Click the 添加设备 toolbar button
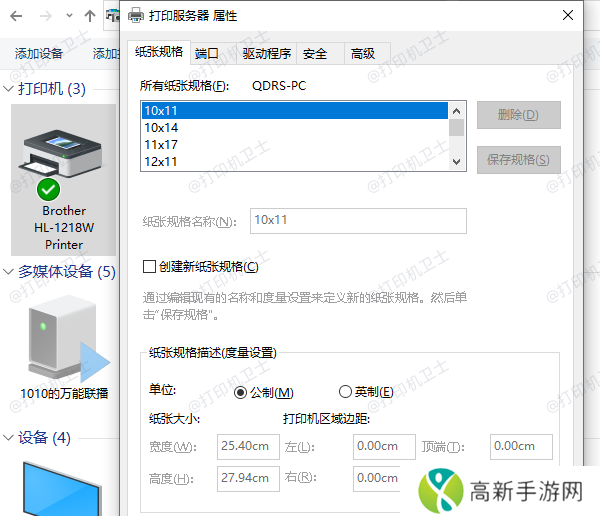 pyautogui.click(x=38, y=54)
